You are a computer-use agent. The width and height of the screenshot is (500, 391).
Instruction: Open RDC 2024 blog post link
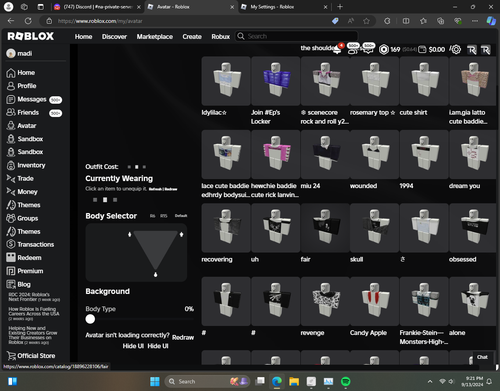(34, 297)
